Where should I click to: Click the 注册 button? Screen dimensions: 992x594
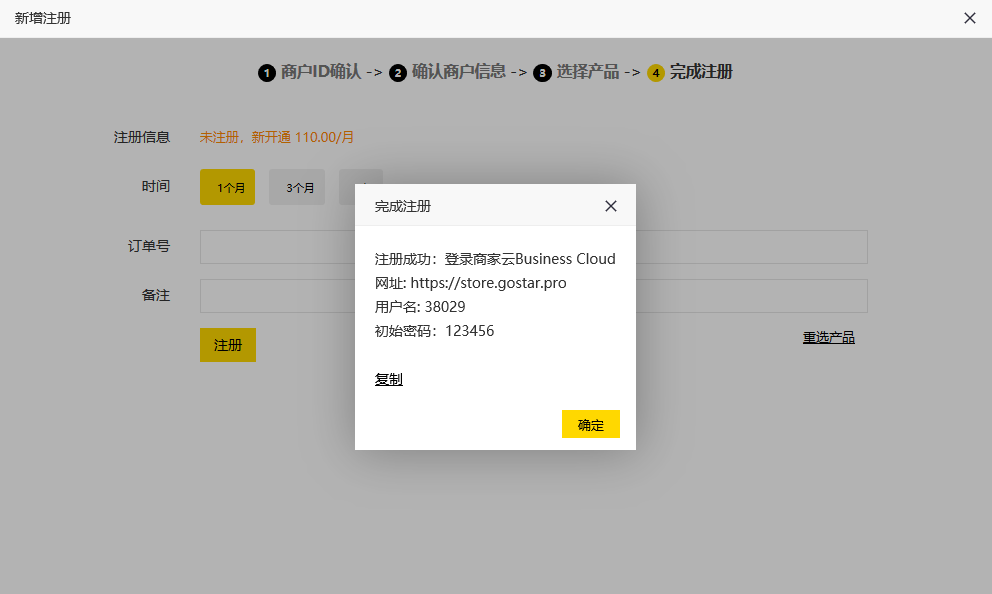click(228, 345)
